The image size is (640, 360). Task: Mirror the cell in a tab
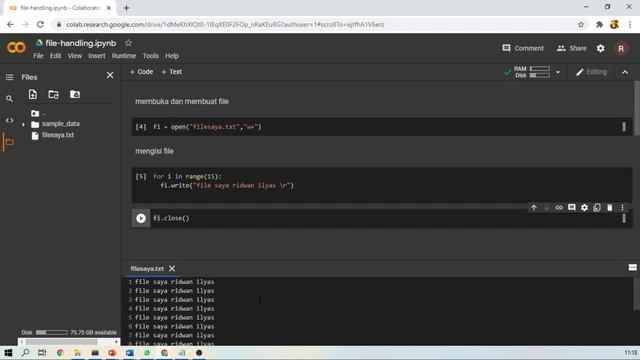coord(597,208)
